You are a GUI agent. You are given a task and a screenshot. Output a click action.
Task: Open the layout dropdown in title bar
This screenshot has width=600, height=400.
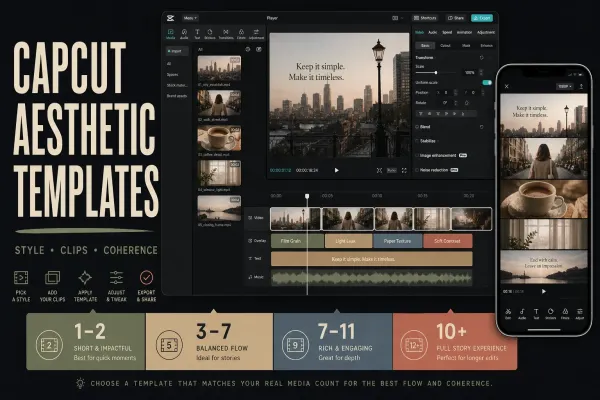click(x=398, y=18)
